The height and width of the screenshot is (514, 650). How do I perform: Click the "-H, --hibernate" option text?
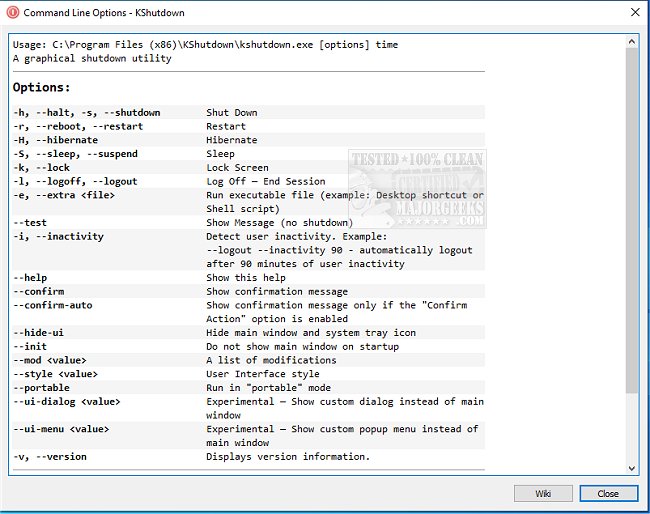click(55, 140)
